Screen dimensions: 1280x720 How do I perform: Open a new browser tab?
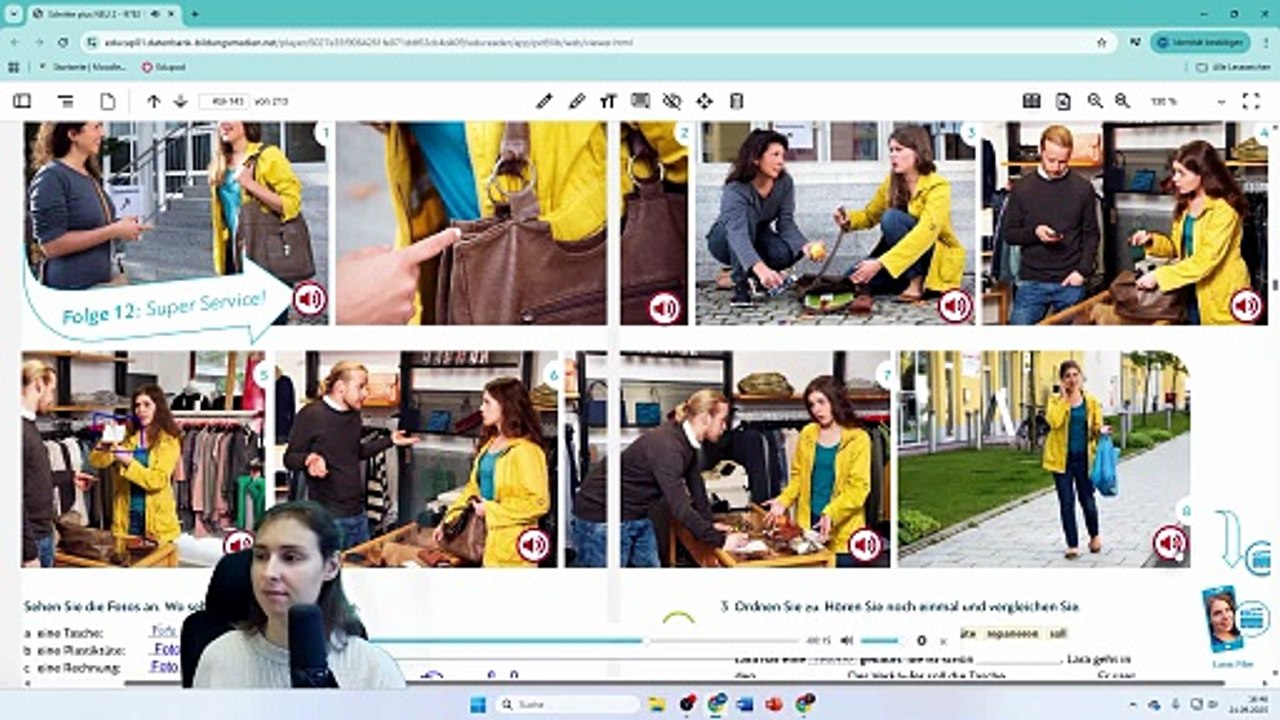[194, 14]
